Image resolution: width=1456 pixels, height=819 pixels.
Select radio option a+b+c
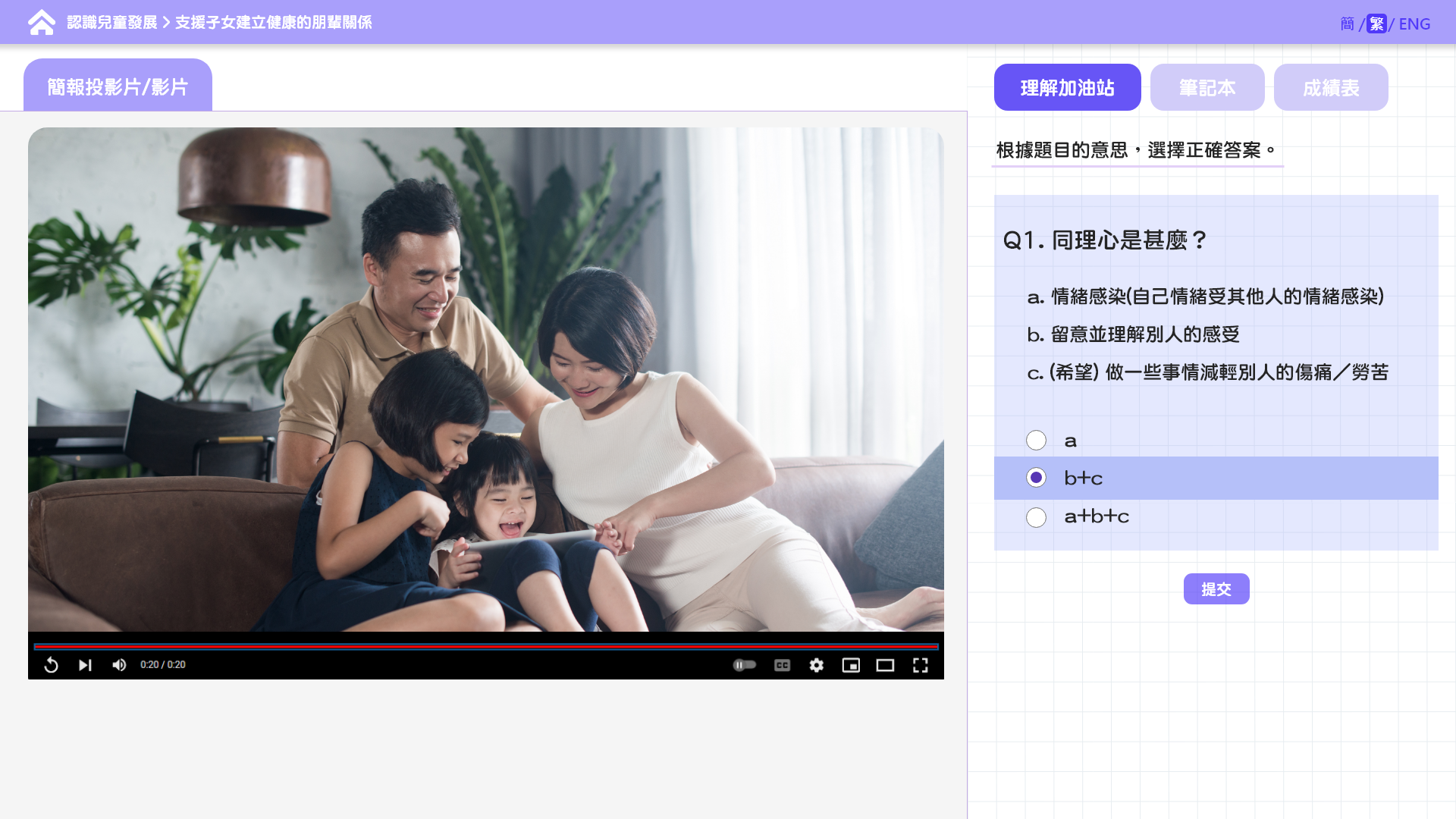click(1036, 517)
